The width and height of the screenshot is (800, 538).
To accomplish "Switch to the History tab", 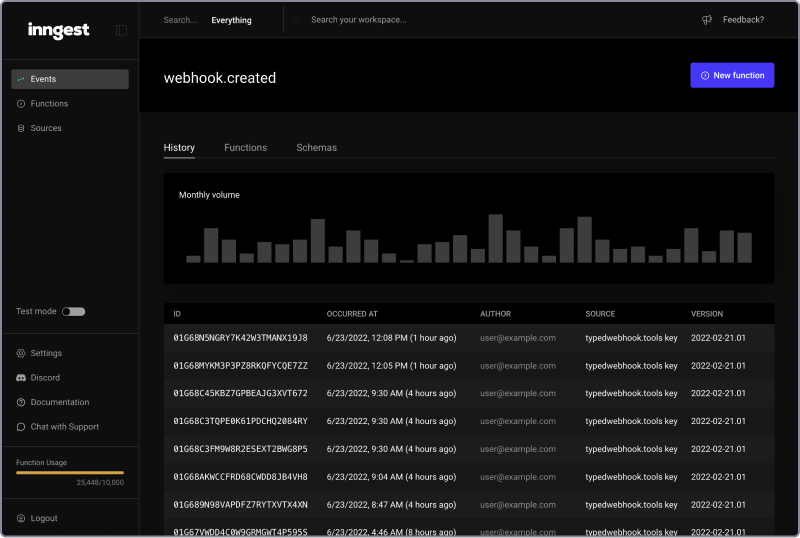I will [179, 148].
